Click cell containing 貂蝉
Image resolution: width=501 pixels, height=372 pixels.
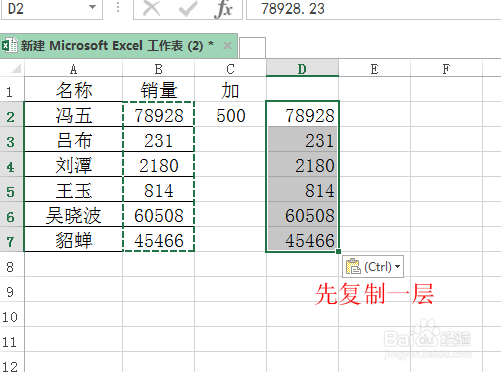[x=74, y=239]
